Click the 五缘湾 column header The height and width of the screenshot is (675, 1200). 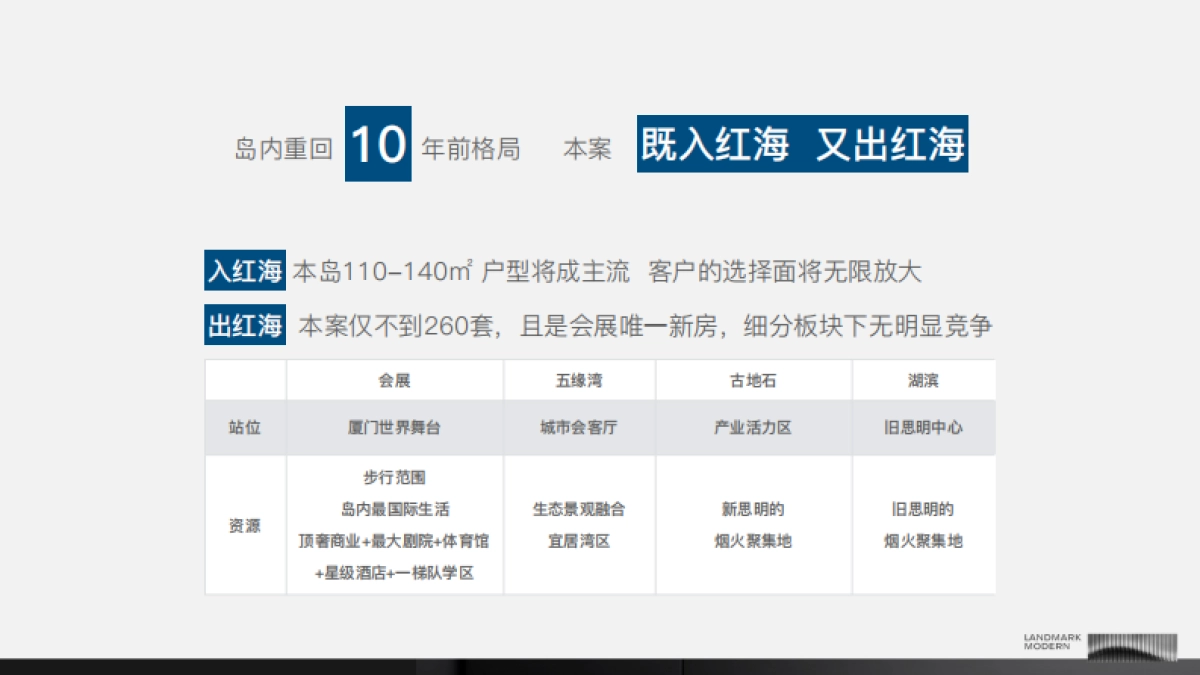579,381
